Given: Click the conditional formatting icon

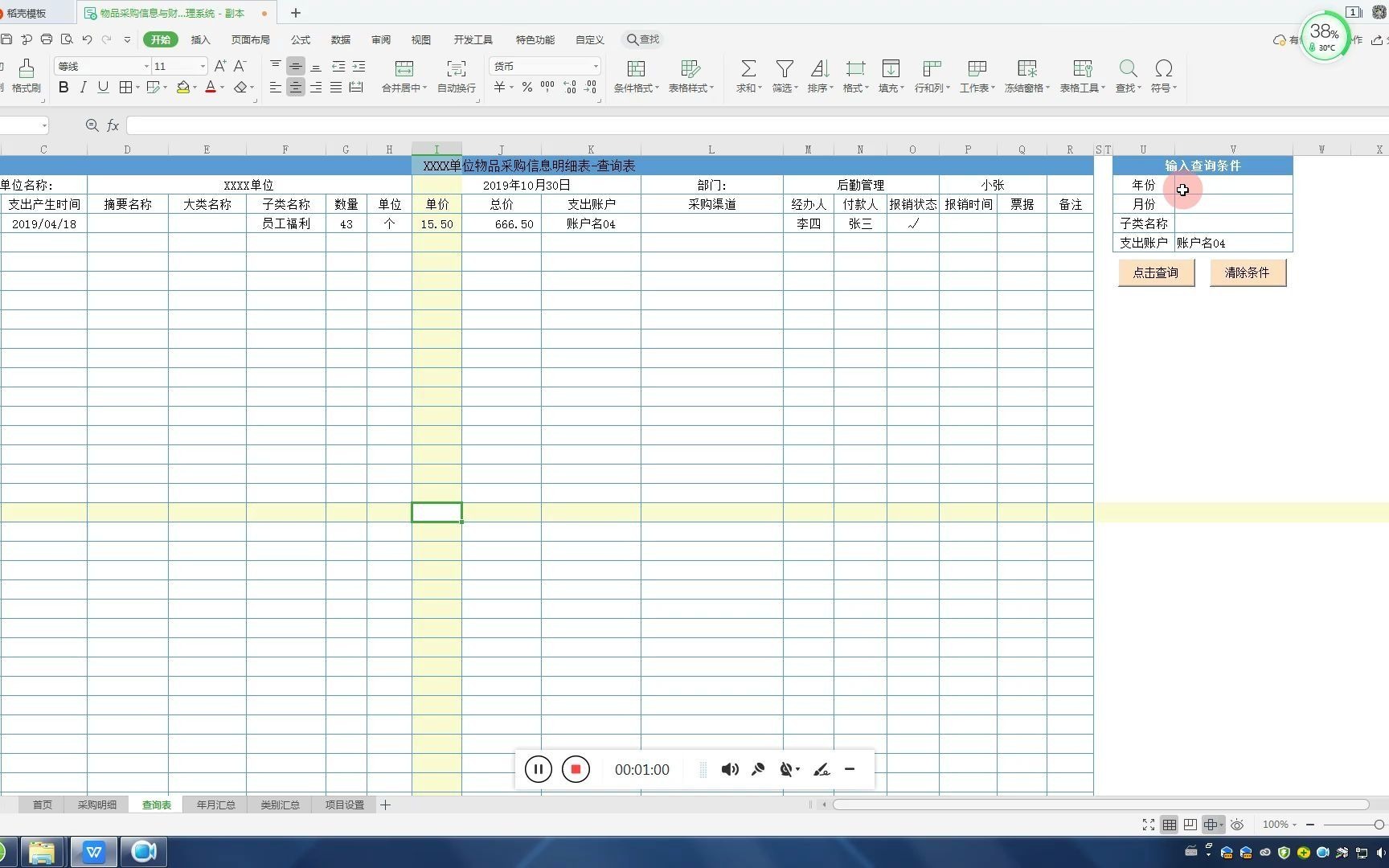Looking at the screenshot, I should pos(636,68).
